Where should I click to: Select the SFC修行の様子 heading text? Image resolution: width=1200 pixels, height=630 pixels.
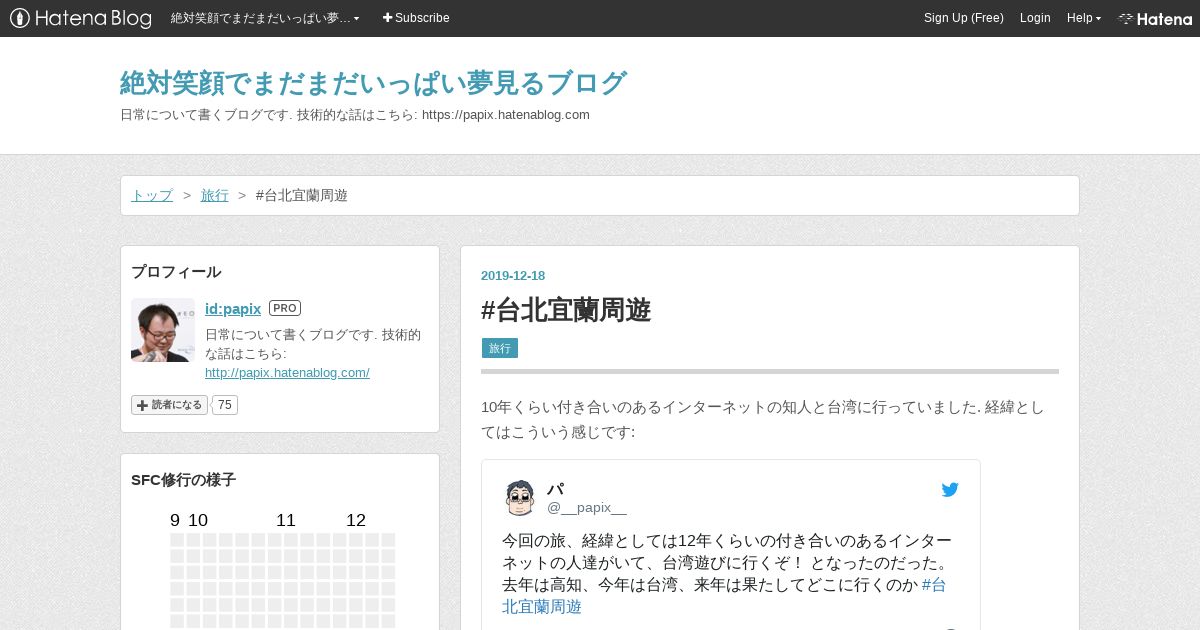coord(183,479)
